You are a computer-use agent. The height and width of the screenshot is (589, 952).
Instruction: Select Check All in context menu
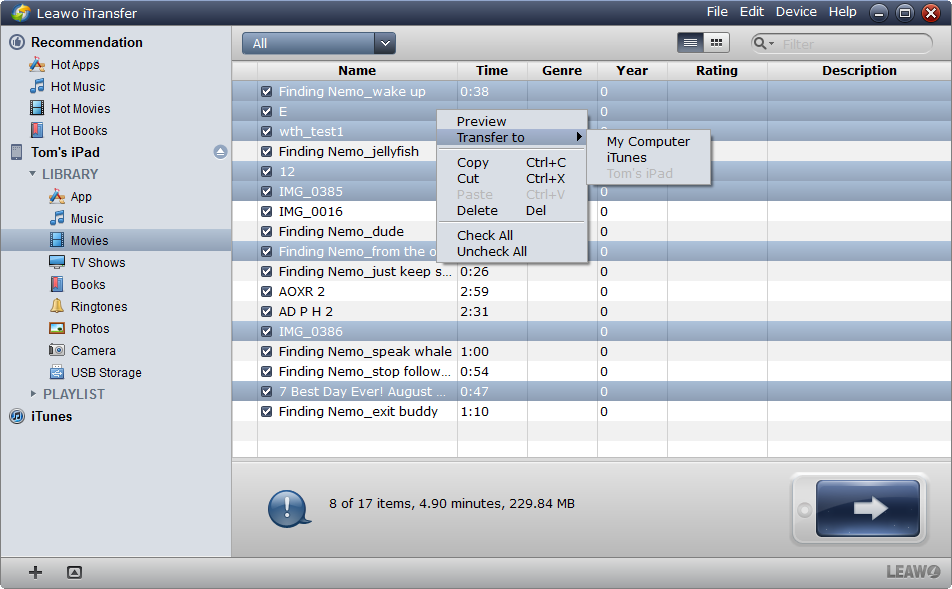click(x=484, y=236)
